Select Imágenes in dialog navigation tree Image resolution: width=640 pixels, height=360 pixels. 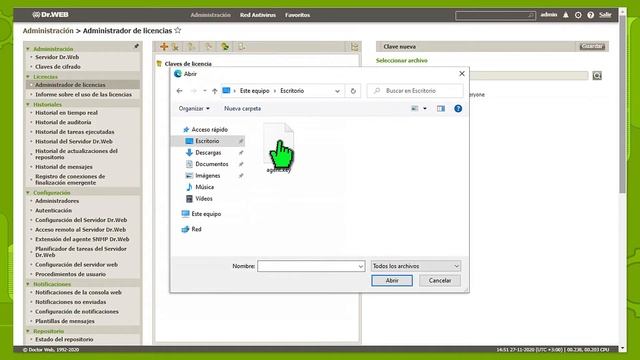click(x=208, y=176)
